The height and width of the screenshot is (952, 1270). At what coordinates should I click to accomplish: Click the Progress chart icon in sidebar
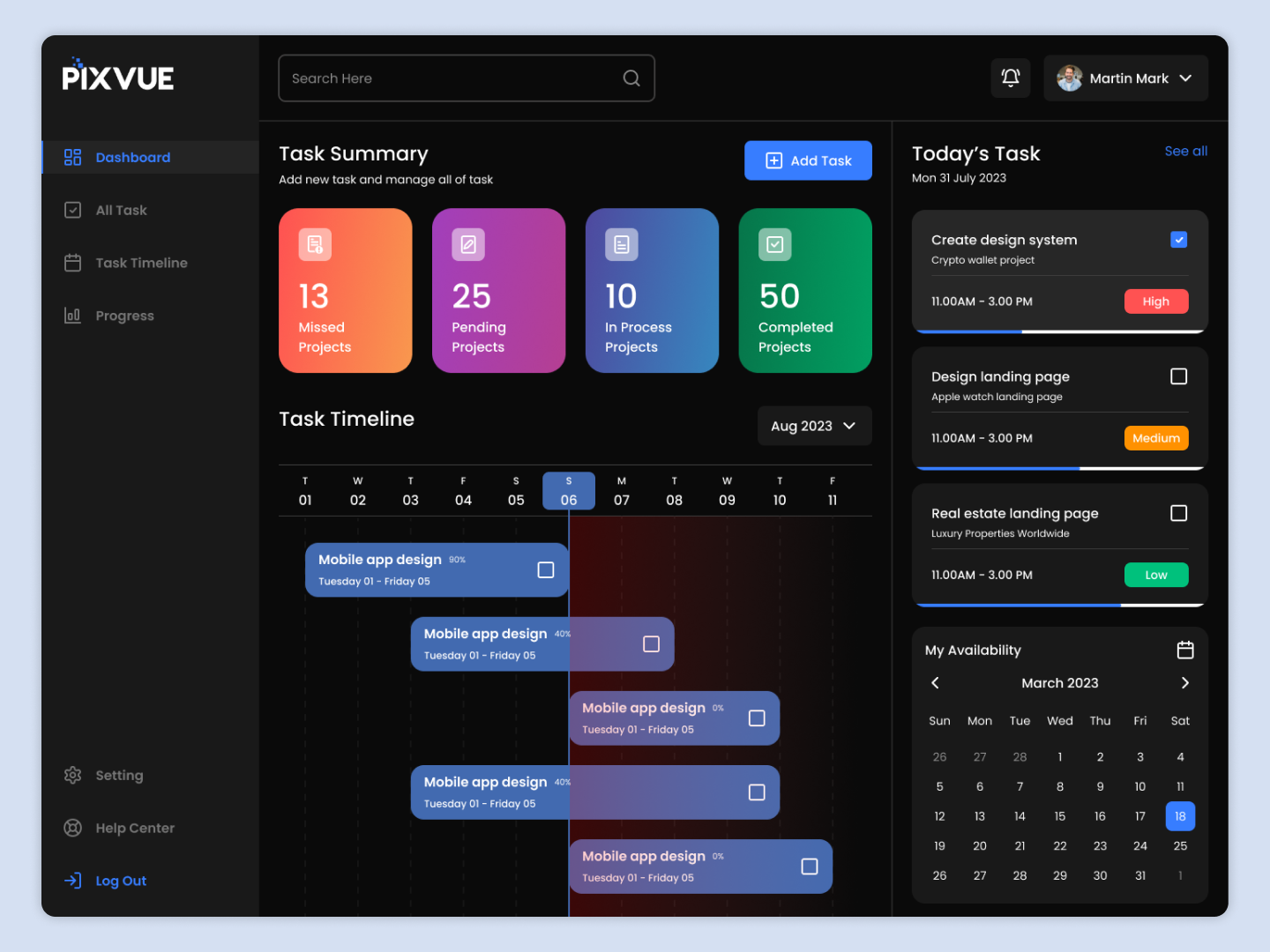click(72, 315)
